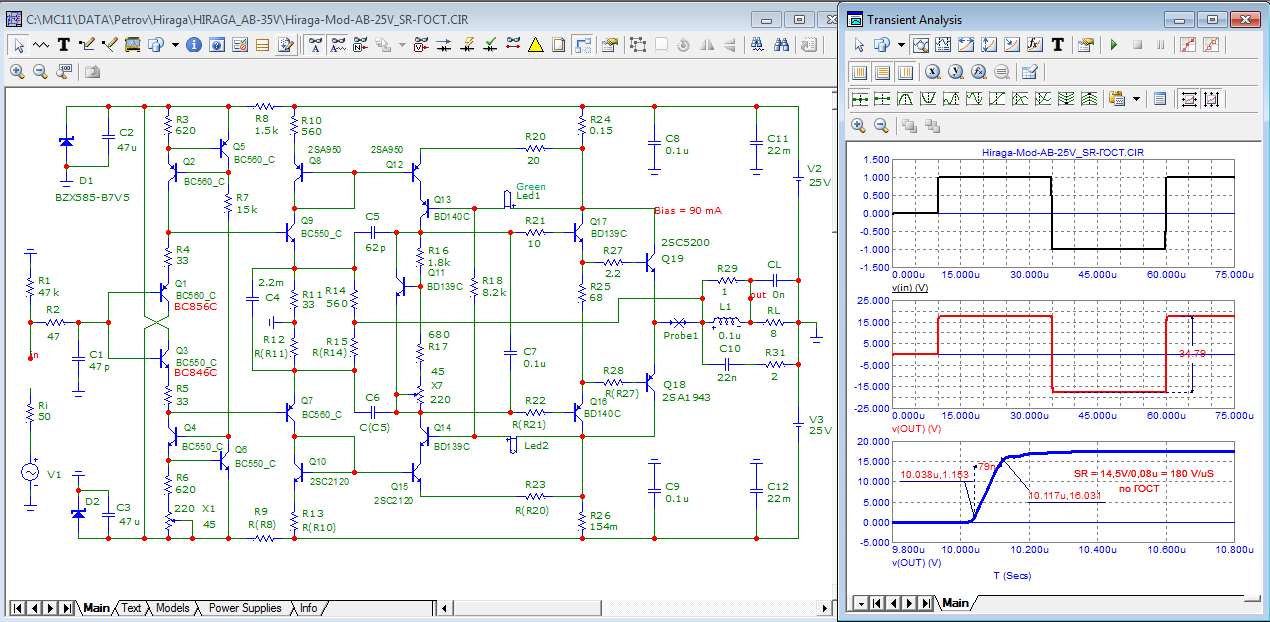Image resolution: width=1270 pixels, height=622 pixels.
Task: Open the Info tab
Action: coord(308,608)
